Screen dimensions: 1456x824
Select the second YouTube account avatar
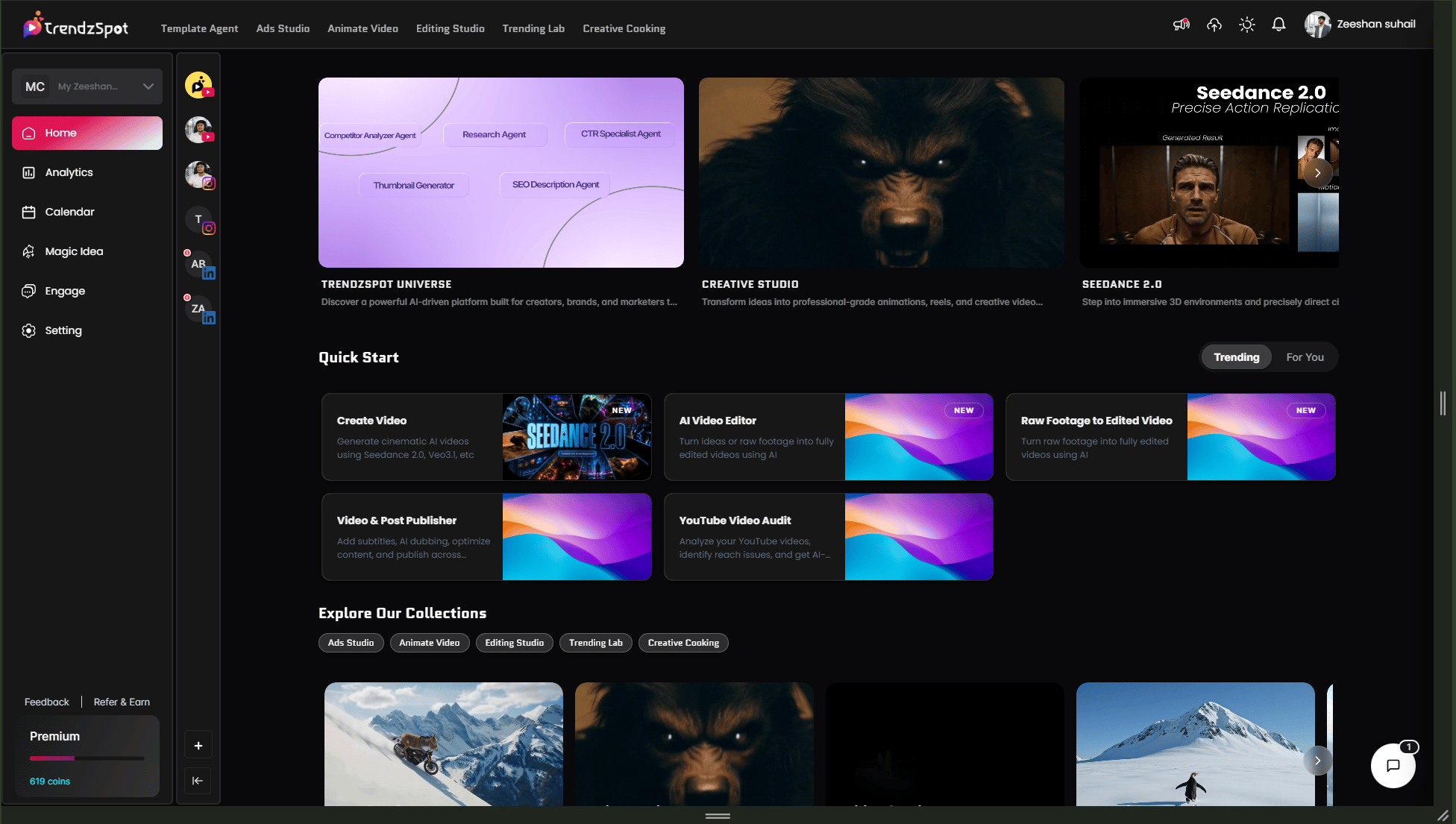tap(198, 130)
